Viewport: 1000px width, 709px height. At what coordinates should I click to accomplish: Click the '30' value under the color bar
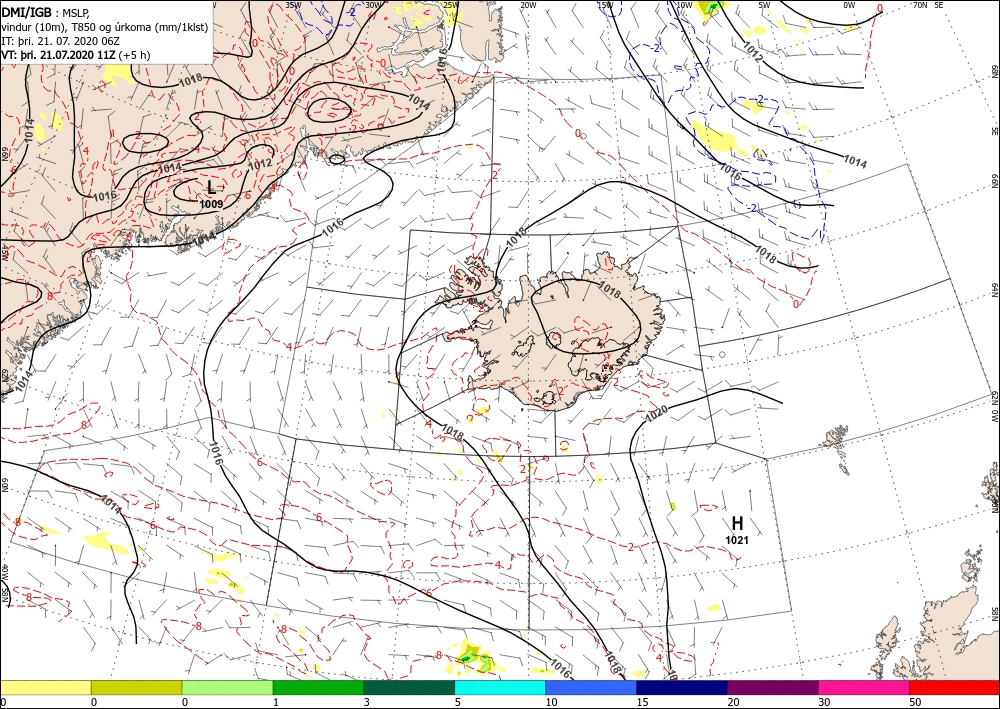click(x=824, y=702)
